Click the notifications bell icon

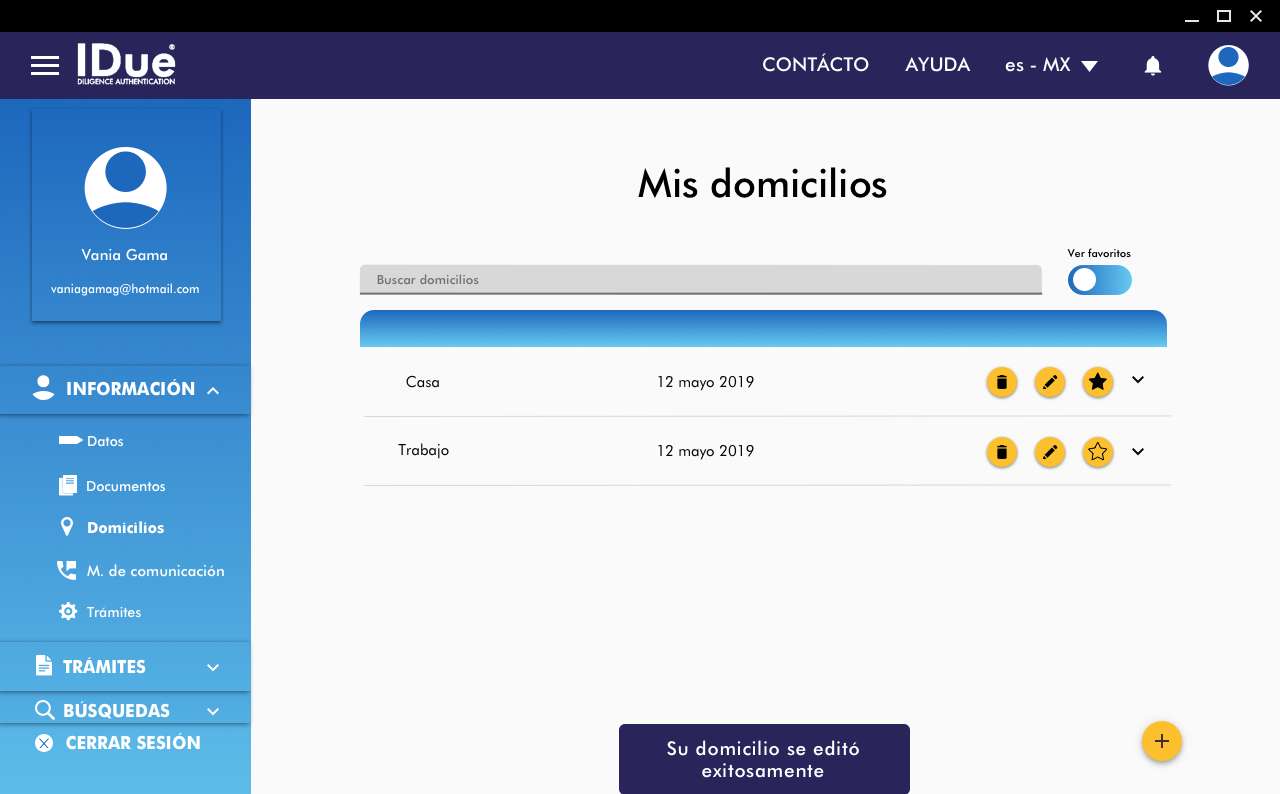point(1152,66)
